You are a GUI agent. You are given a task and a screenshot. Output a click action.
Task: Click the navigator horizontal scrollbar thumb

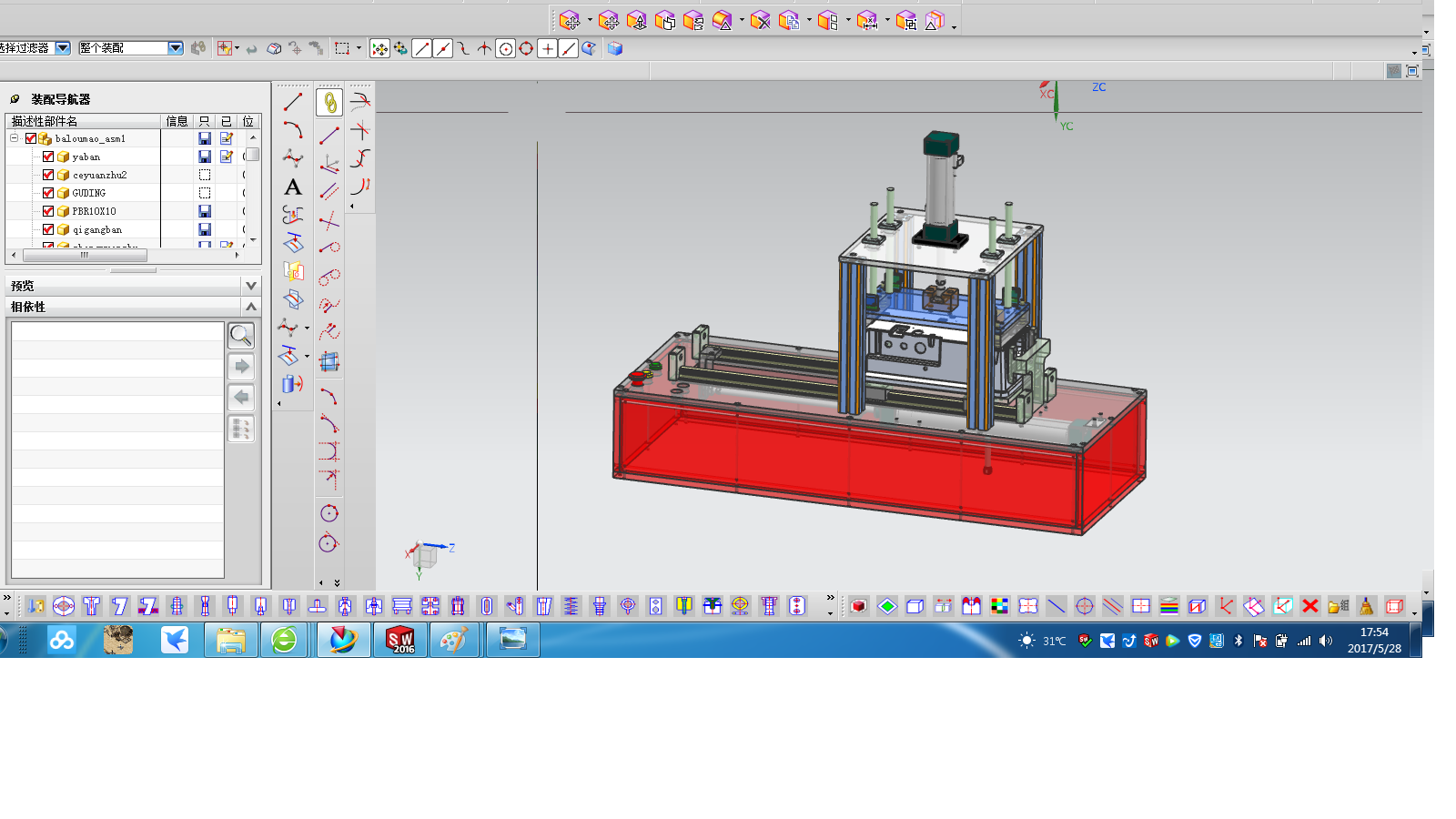tap(85, 256)
